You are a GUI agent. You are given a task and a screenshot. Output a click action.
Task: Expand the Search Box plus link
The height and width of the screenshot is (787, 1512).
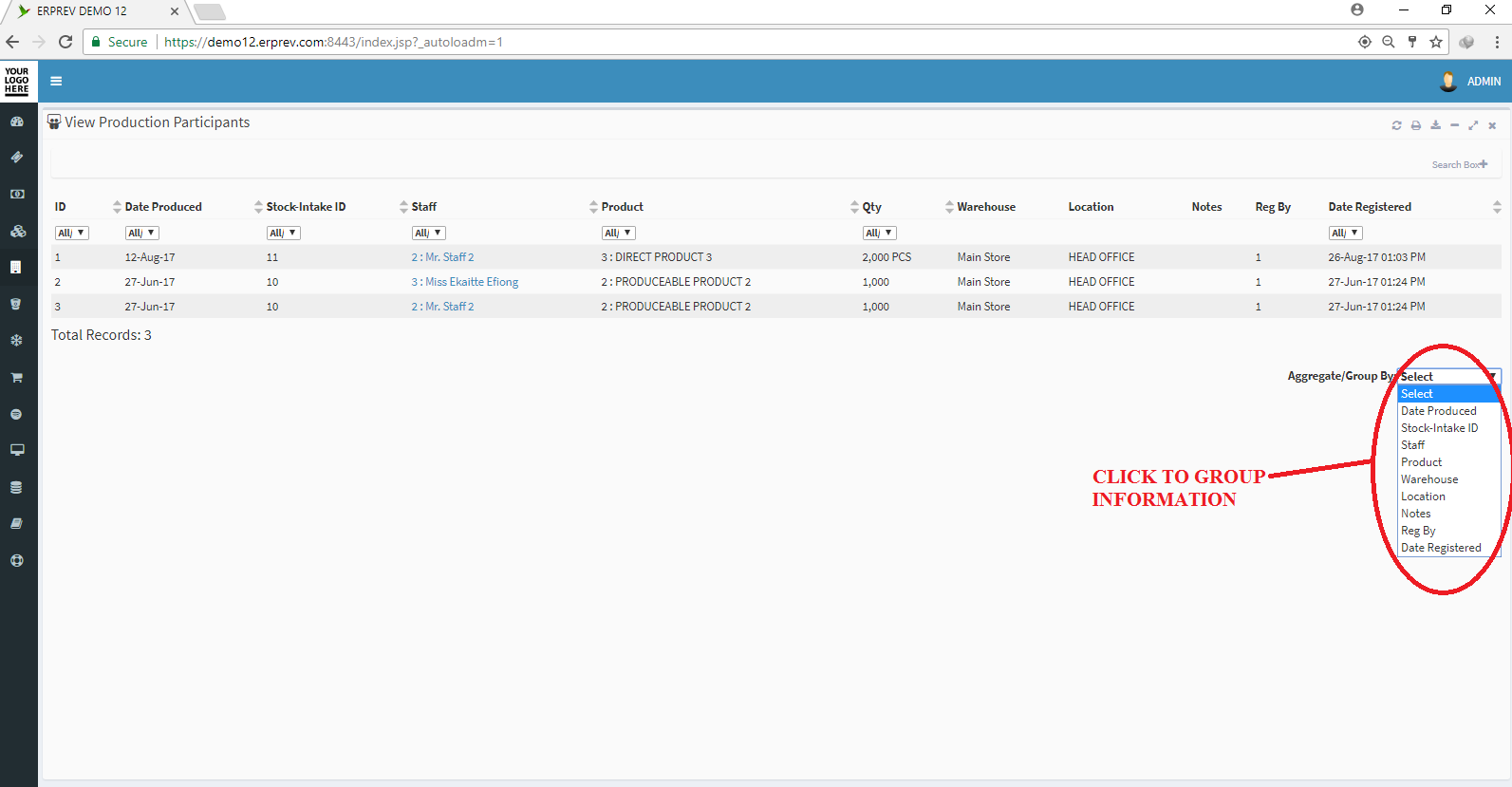1460,164
